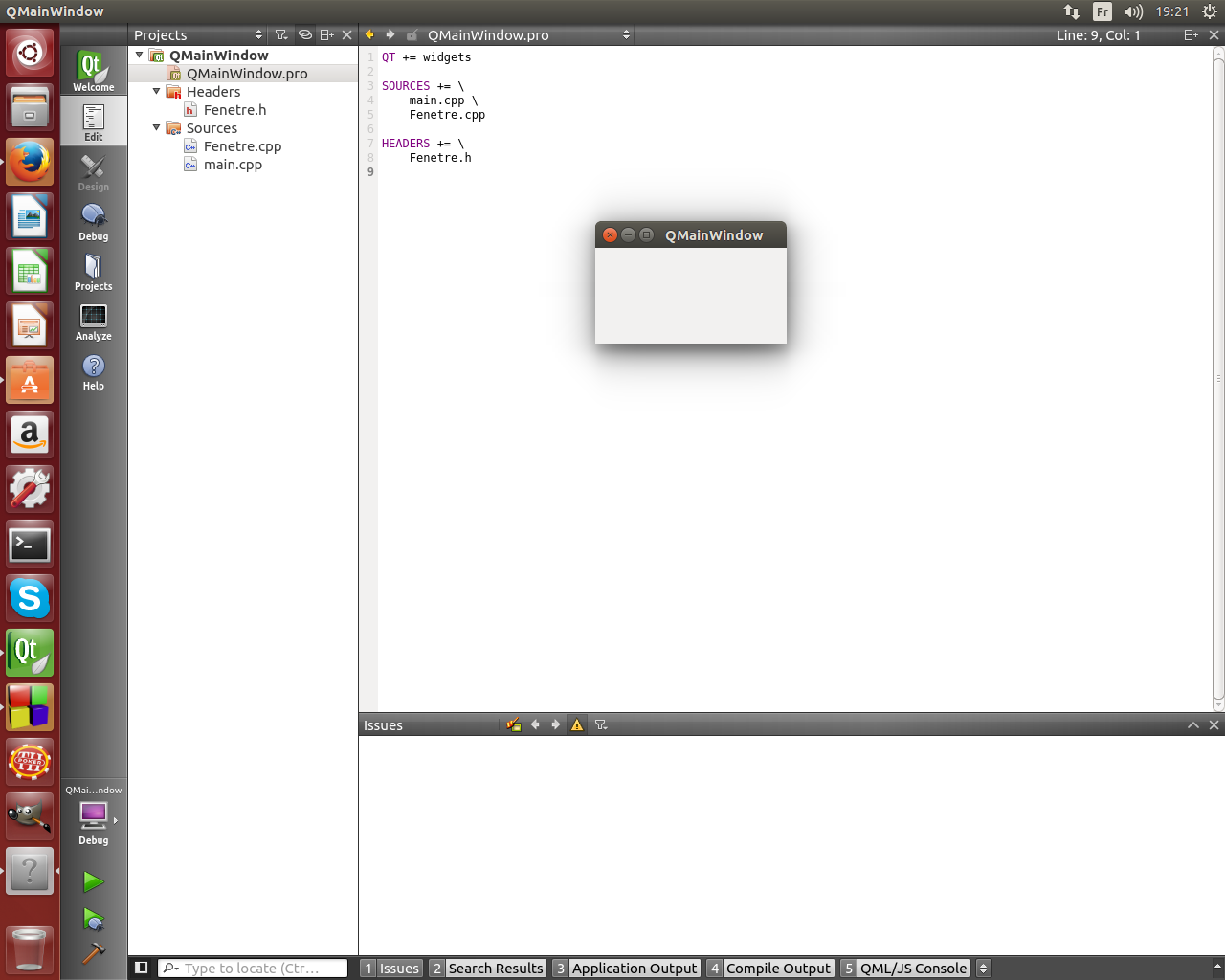This screenshot has width=1225, height=980.
Task: Open the filter dropdown in Projects pane
Action: pyautogui.click(x=281, y=34)
